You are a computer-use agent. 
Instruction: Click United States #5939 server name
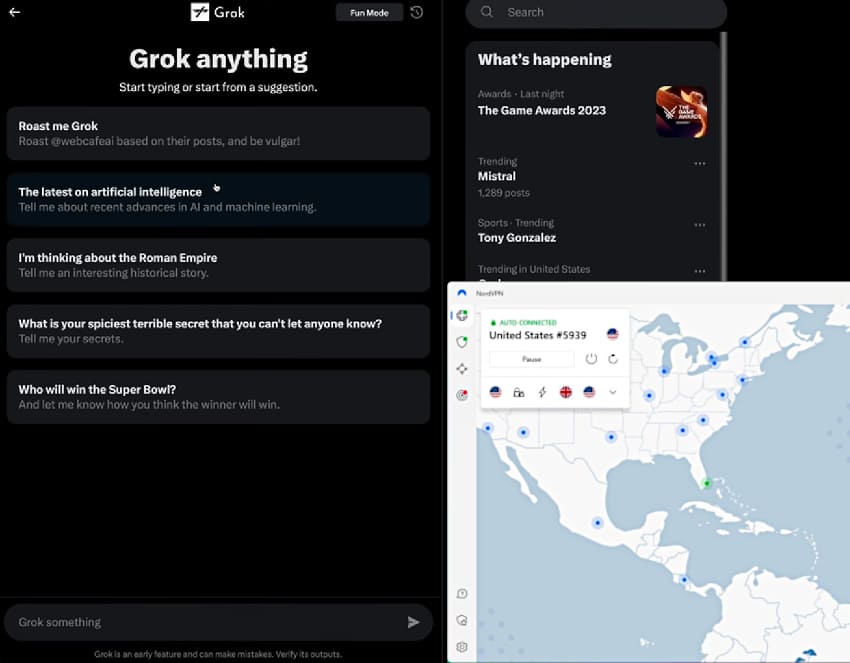(537, 335)
